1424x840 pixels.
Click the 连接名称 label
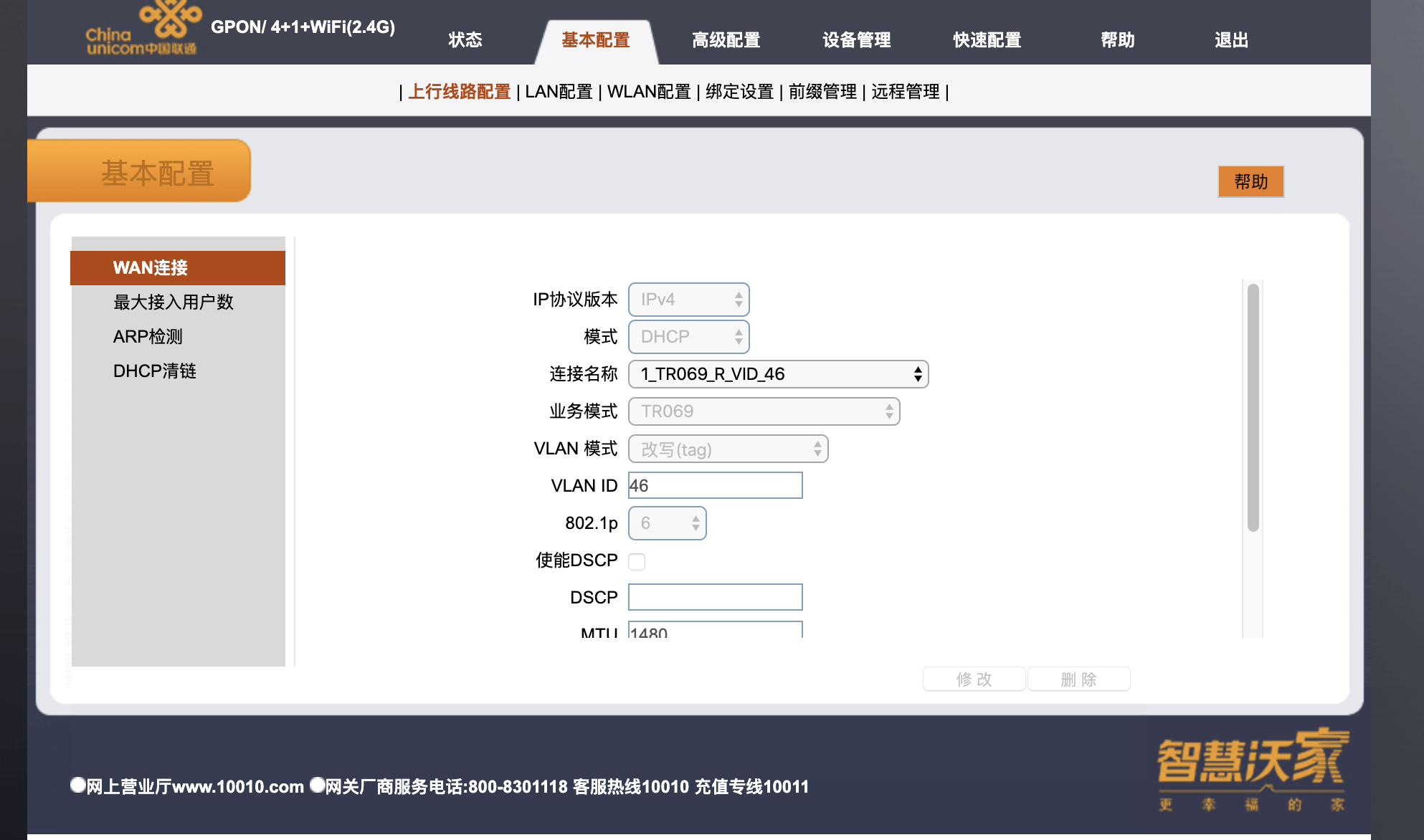[x=584, y=374]
